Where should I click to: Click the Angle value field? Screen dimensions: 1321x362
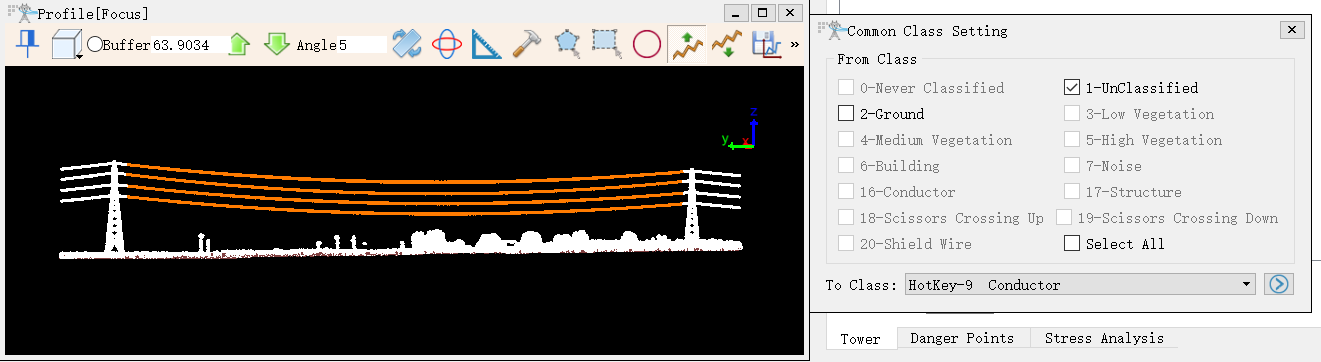tap(361, 45)
